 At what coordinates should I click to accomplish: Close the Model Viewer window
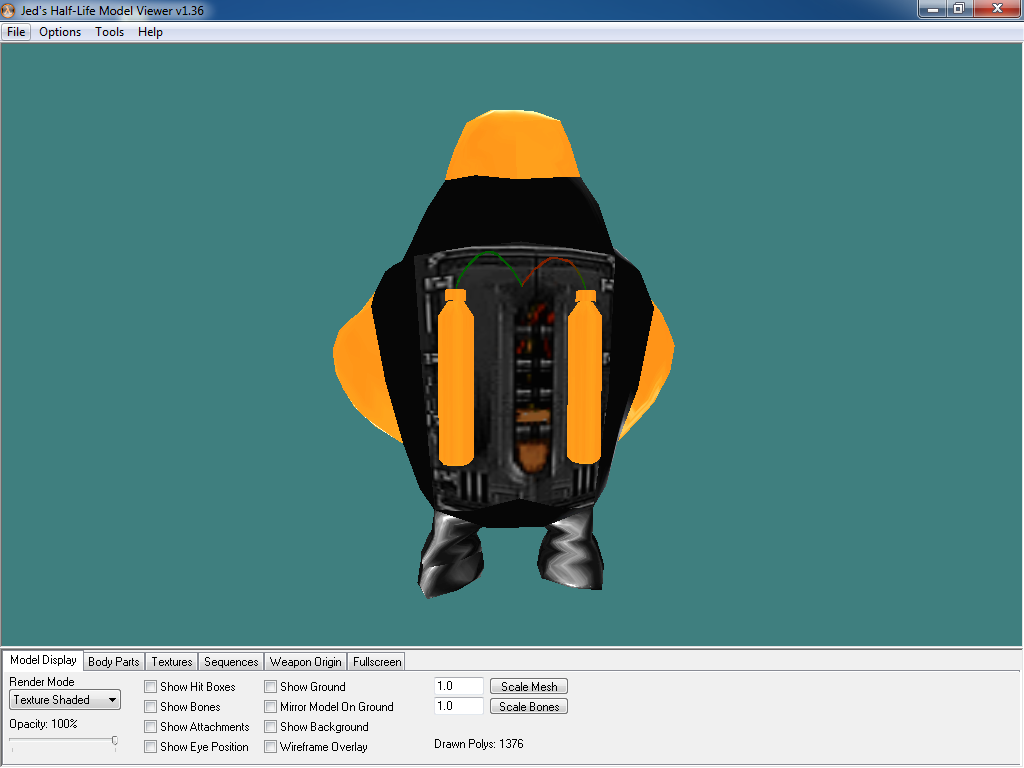(997, 9)
